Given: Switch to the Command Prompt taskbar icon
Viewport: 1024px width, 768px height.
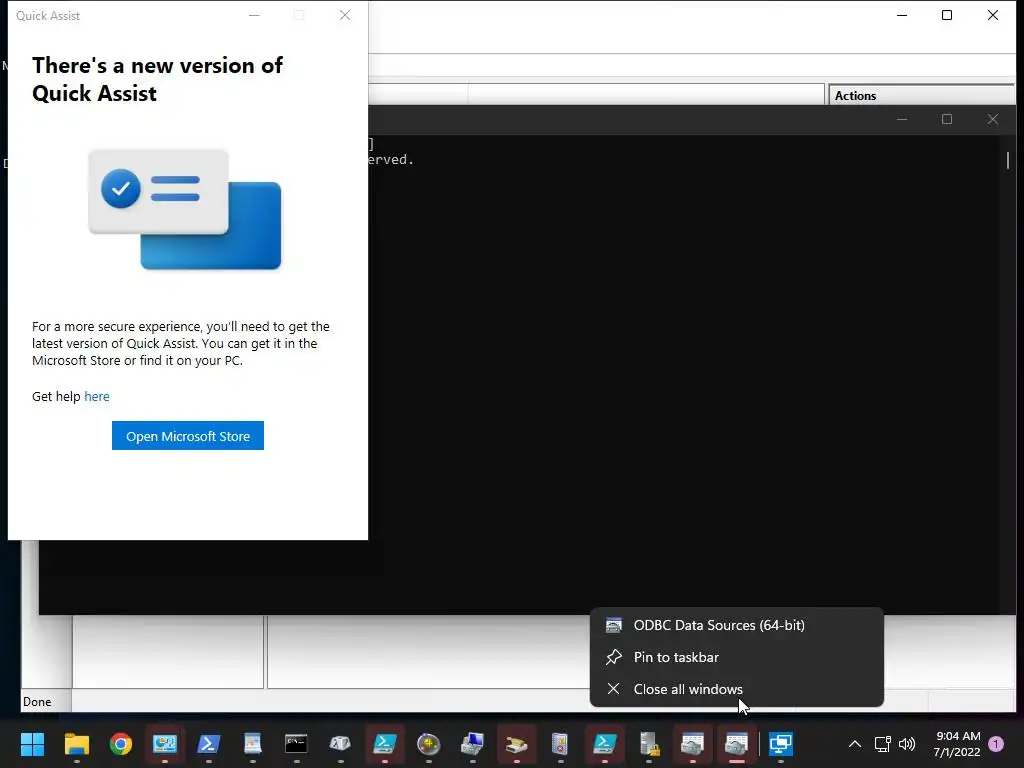Looking at the screenshot, I should click(x=296, y=744).
